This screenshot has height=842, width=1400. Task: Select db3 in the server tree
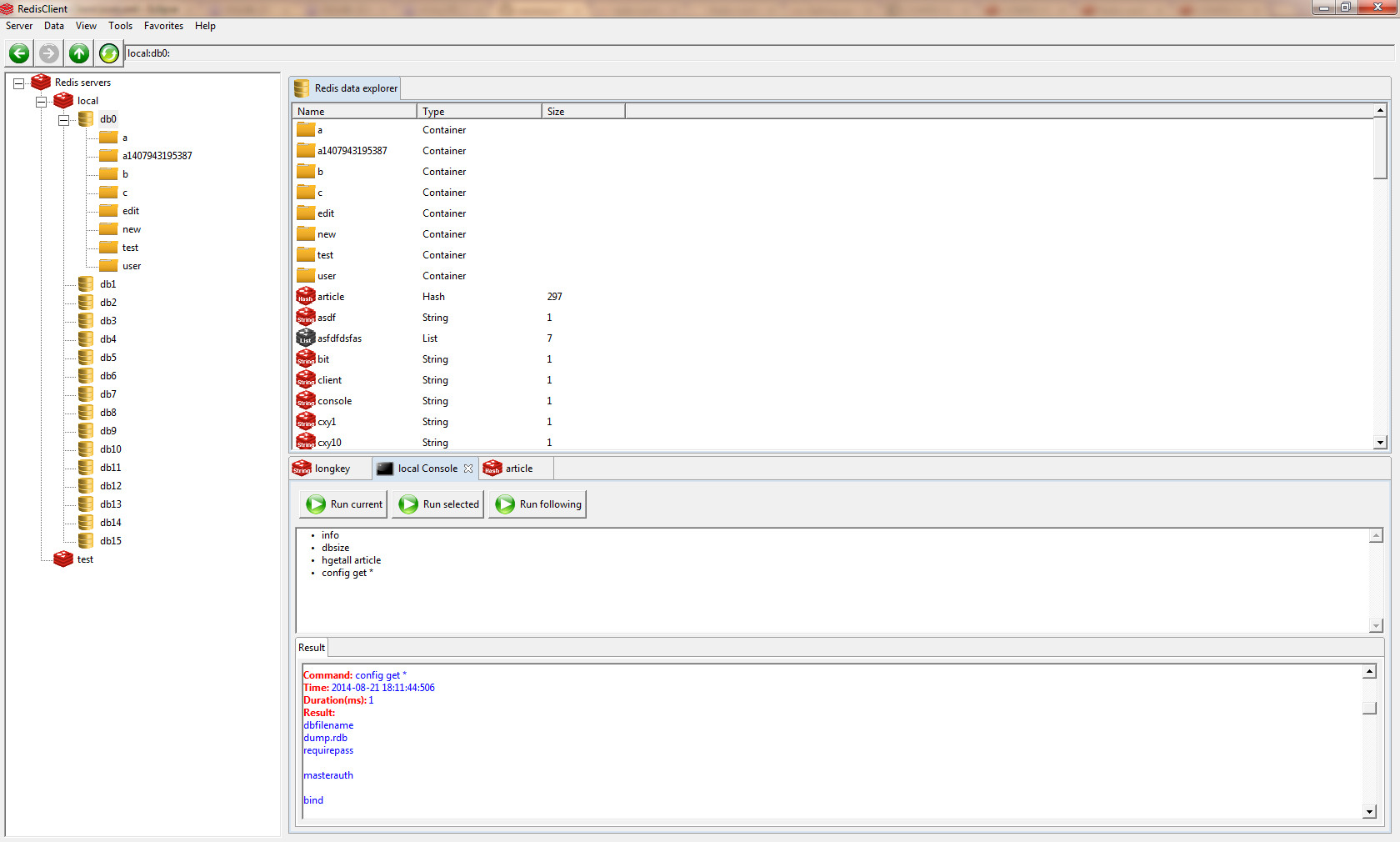[x=108, y=321]
